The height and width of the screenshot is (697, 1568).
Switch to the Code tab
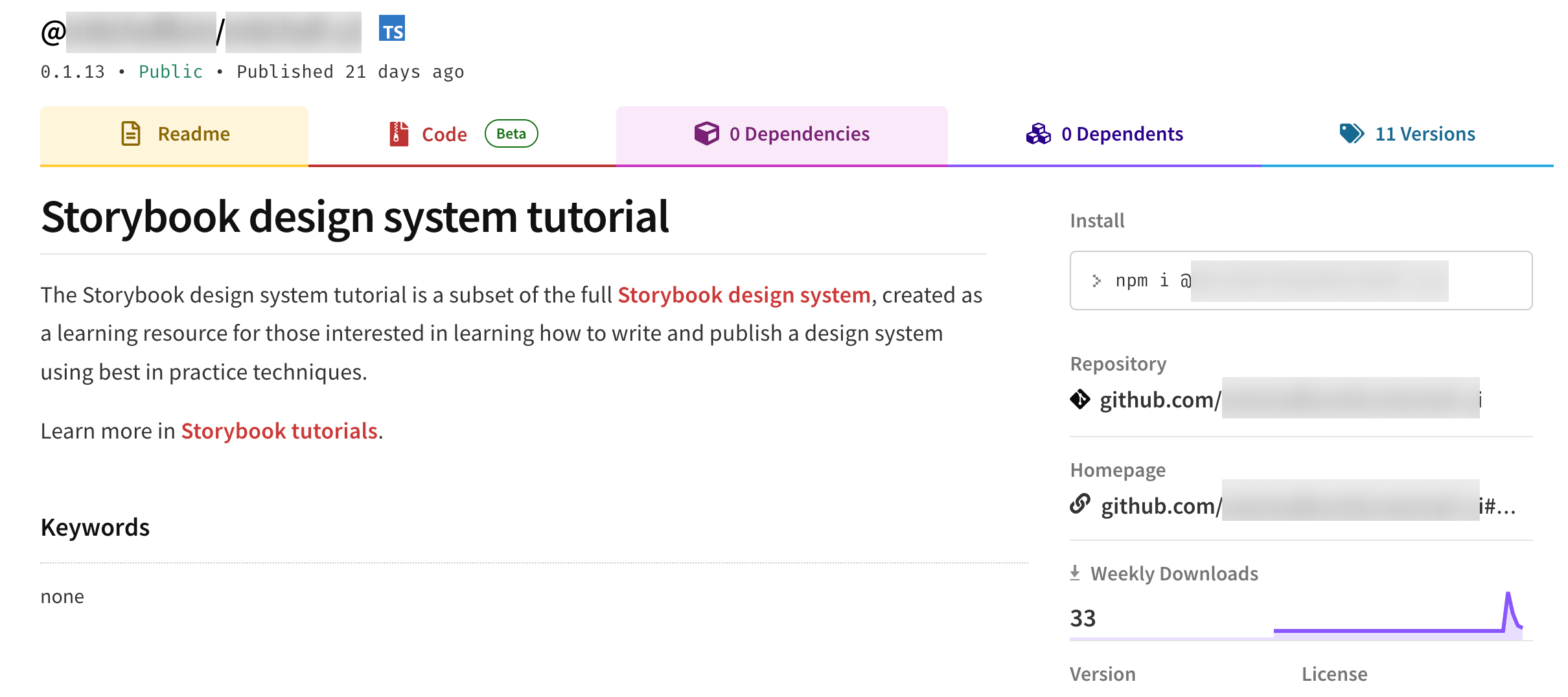click(x=462, y=135)
